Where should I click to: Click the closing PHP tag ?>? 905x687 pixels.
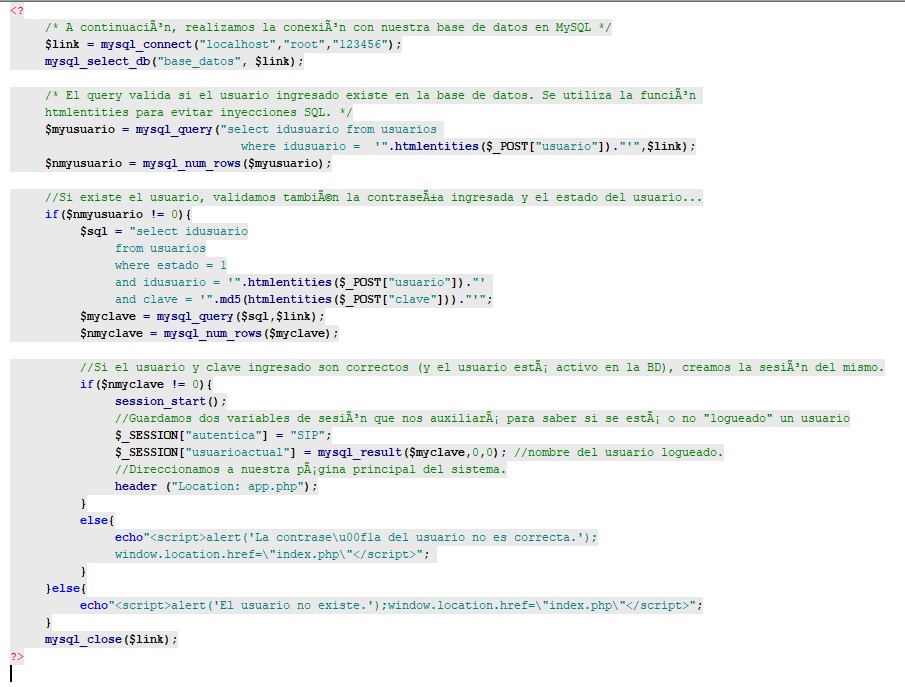tap(17, 656)
